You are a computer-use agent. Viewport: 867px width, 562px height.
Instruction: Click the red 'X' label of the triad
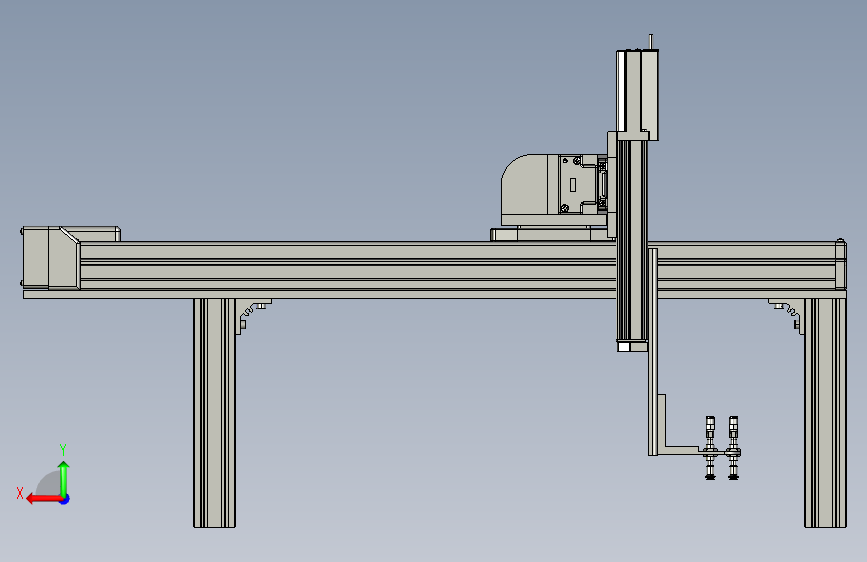click(20, 493)
